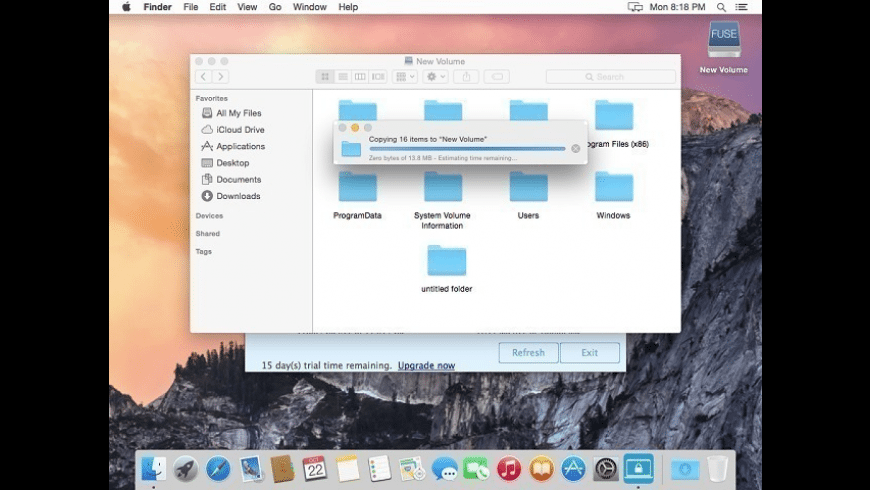Image resolution: width=870 pixels, height=490 pixels.
Task: Open Safari from the Dock
Action: (218, 468)
